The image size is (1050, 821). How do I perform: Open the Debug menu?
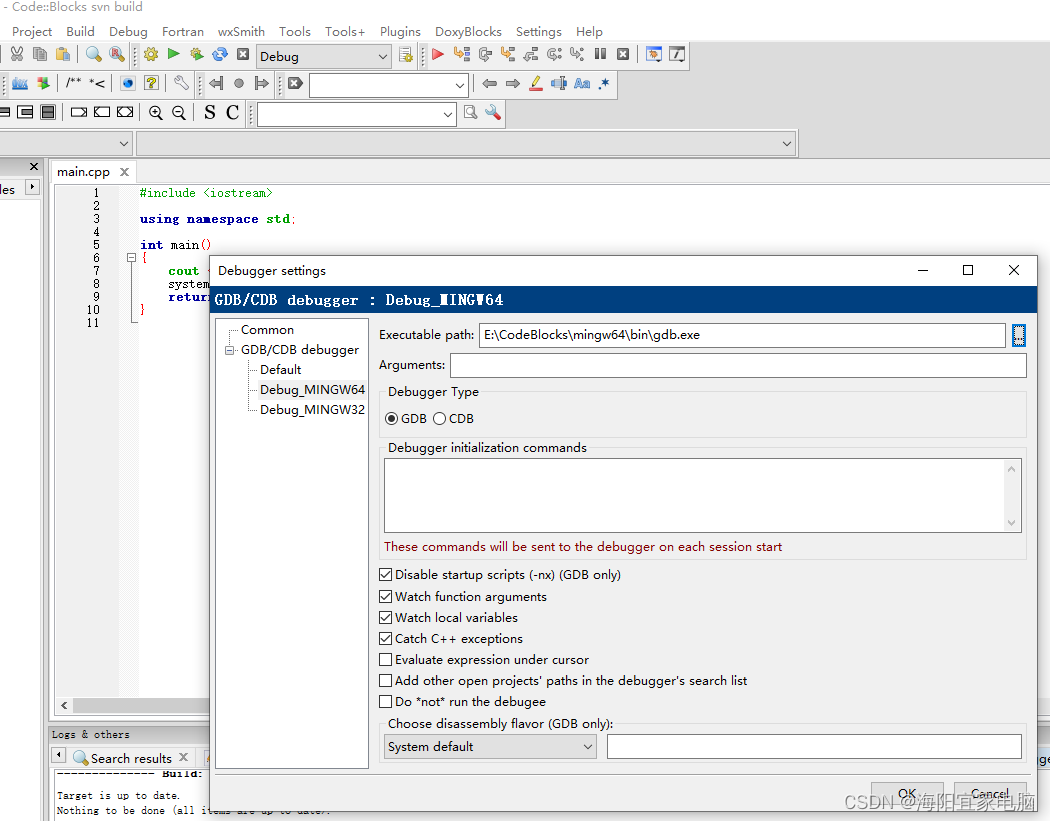pos(128,31)
